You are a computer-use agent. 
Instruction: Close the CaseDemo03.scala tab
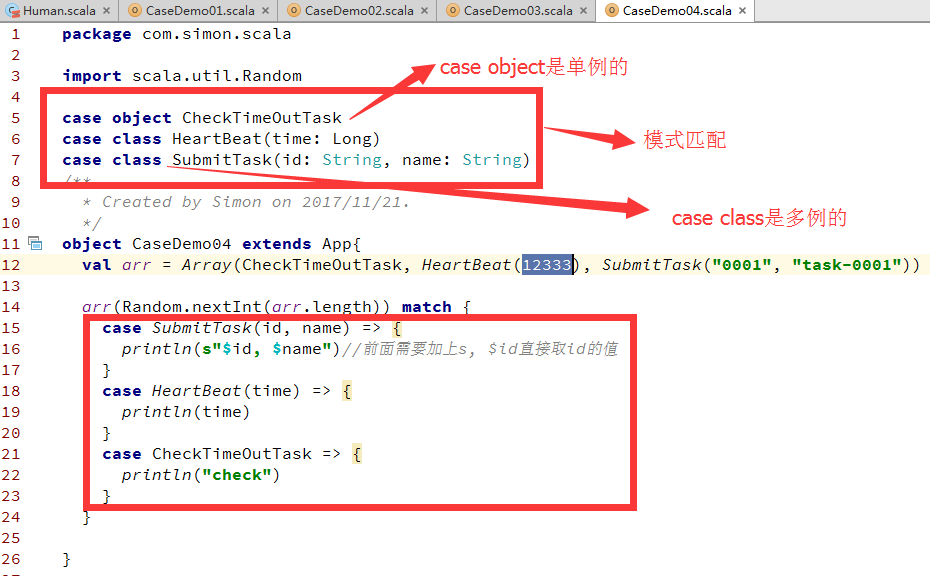click(583, 11)
